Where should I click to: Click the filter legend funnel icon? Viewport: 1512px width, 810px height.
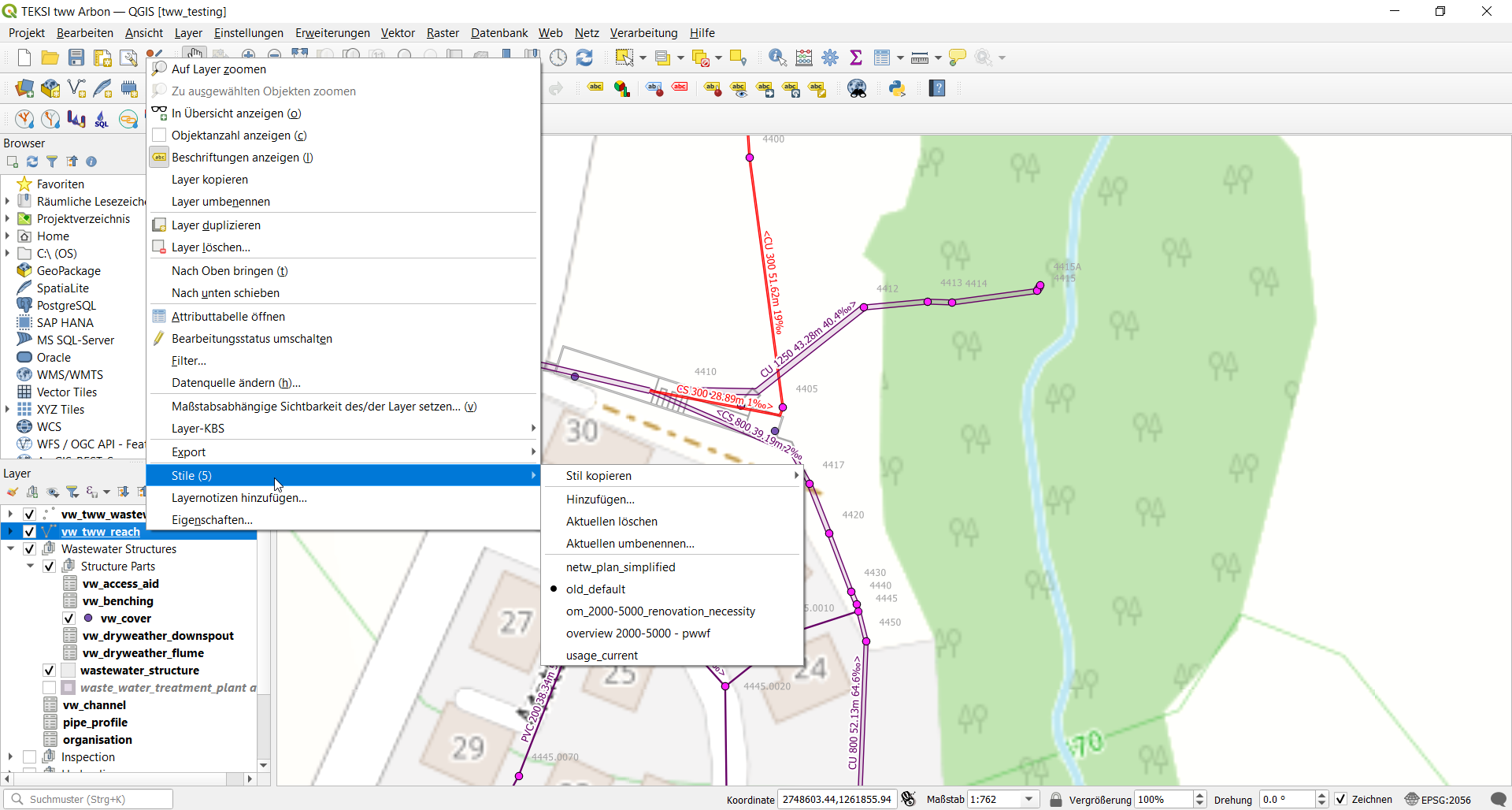click(x=72, y=492)
